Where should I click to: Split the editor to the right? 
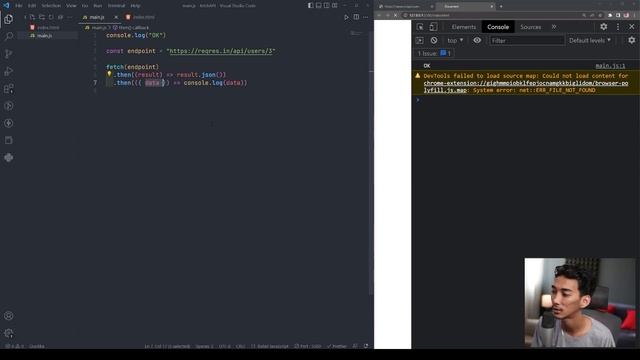356,17
